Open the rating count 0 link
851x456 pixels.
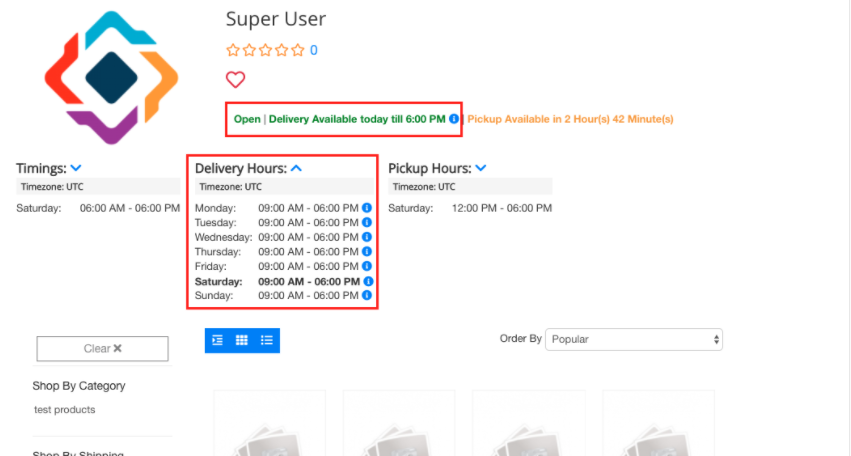click(314, 50)
